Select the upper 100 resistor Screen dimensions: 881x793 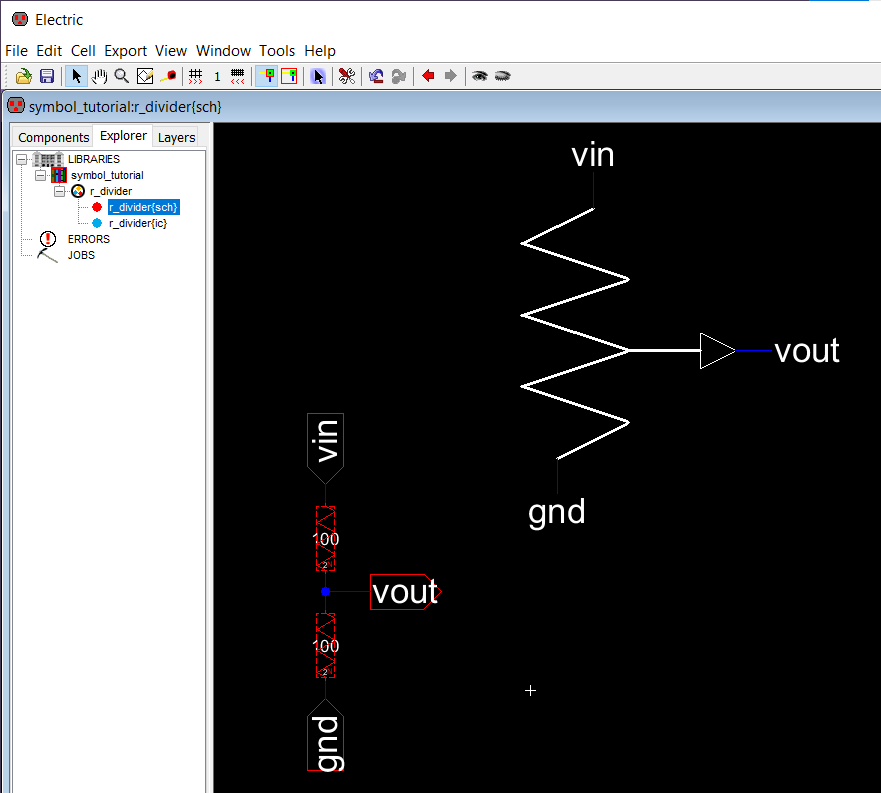click(x=325, y=538)
